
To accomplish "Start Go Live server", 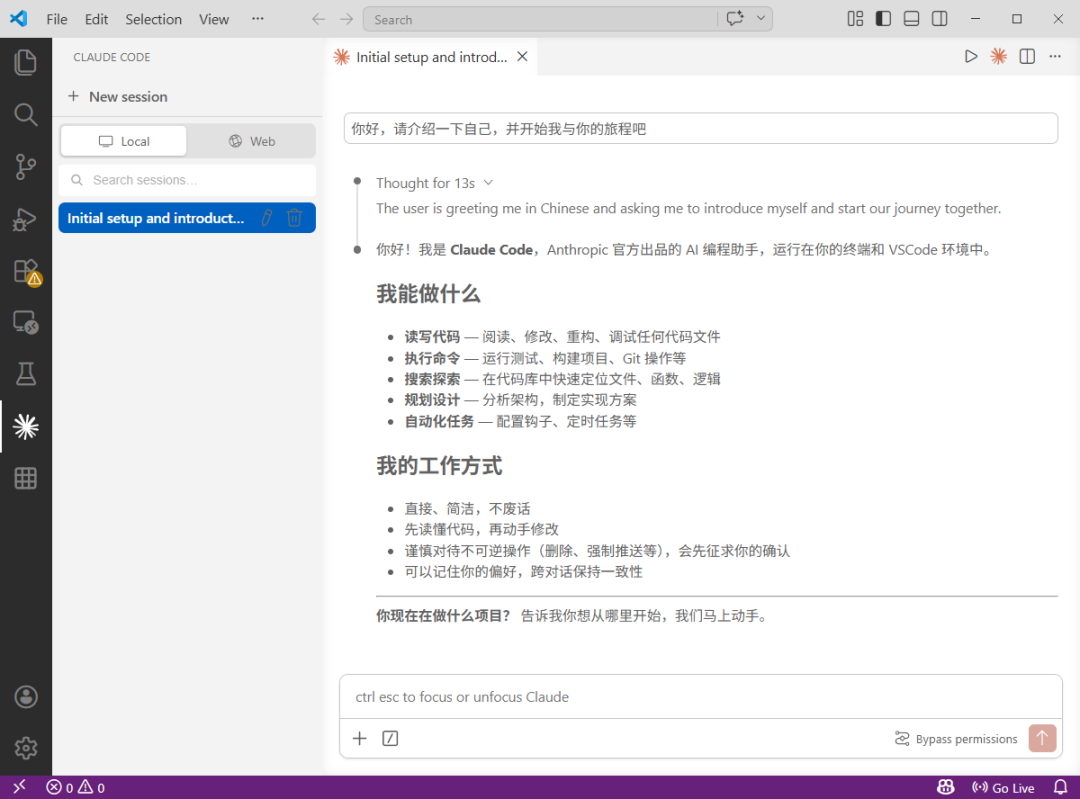I will pos(1003,787).
